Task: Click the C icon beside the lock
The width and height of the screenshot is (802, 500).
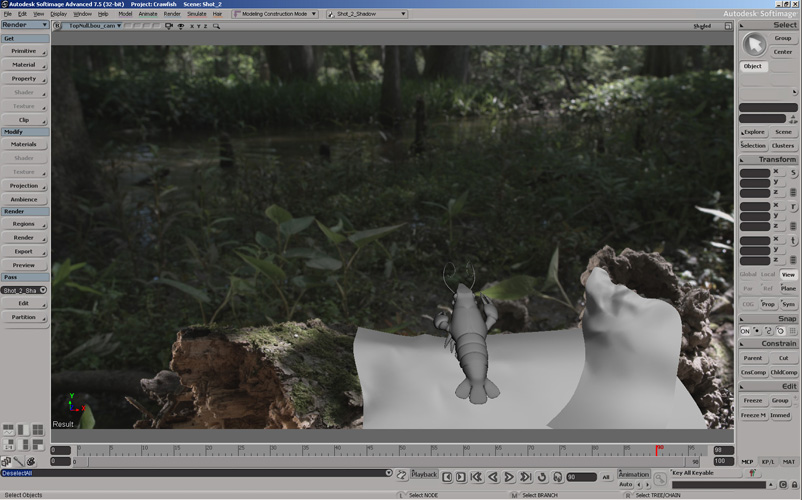Action: 783,484
